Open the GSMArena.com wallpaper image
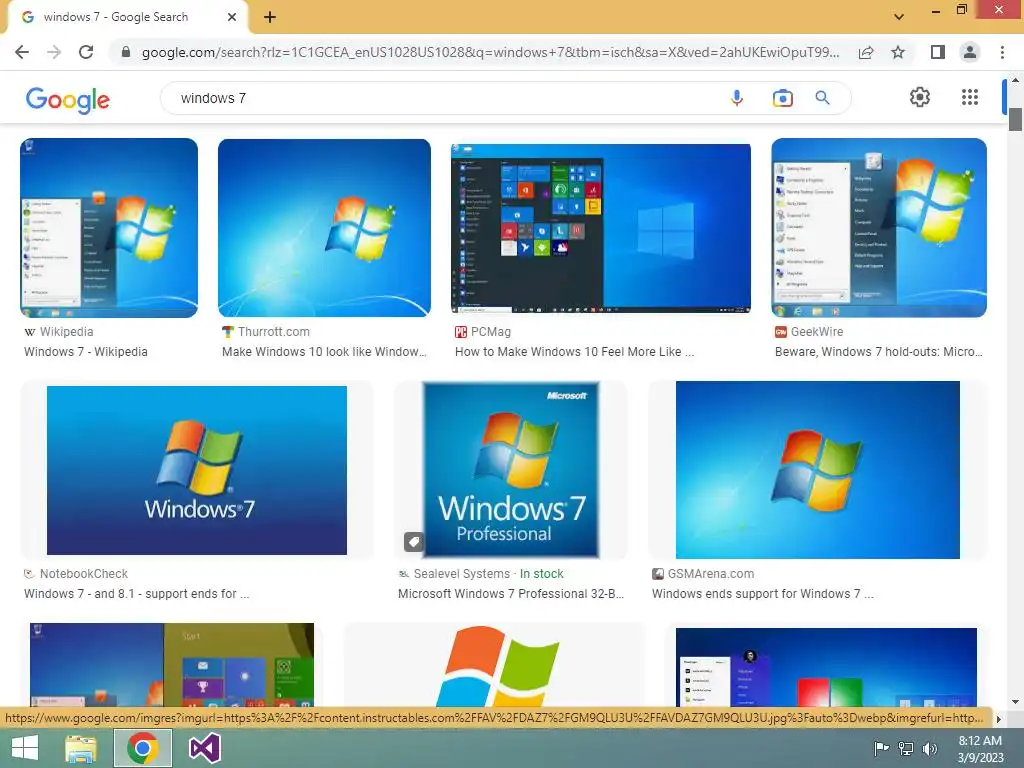Screen dimensions: 1024x768 click(818, 470)
